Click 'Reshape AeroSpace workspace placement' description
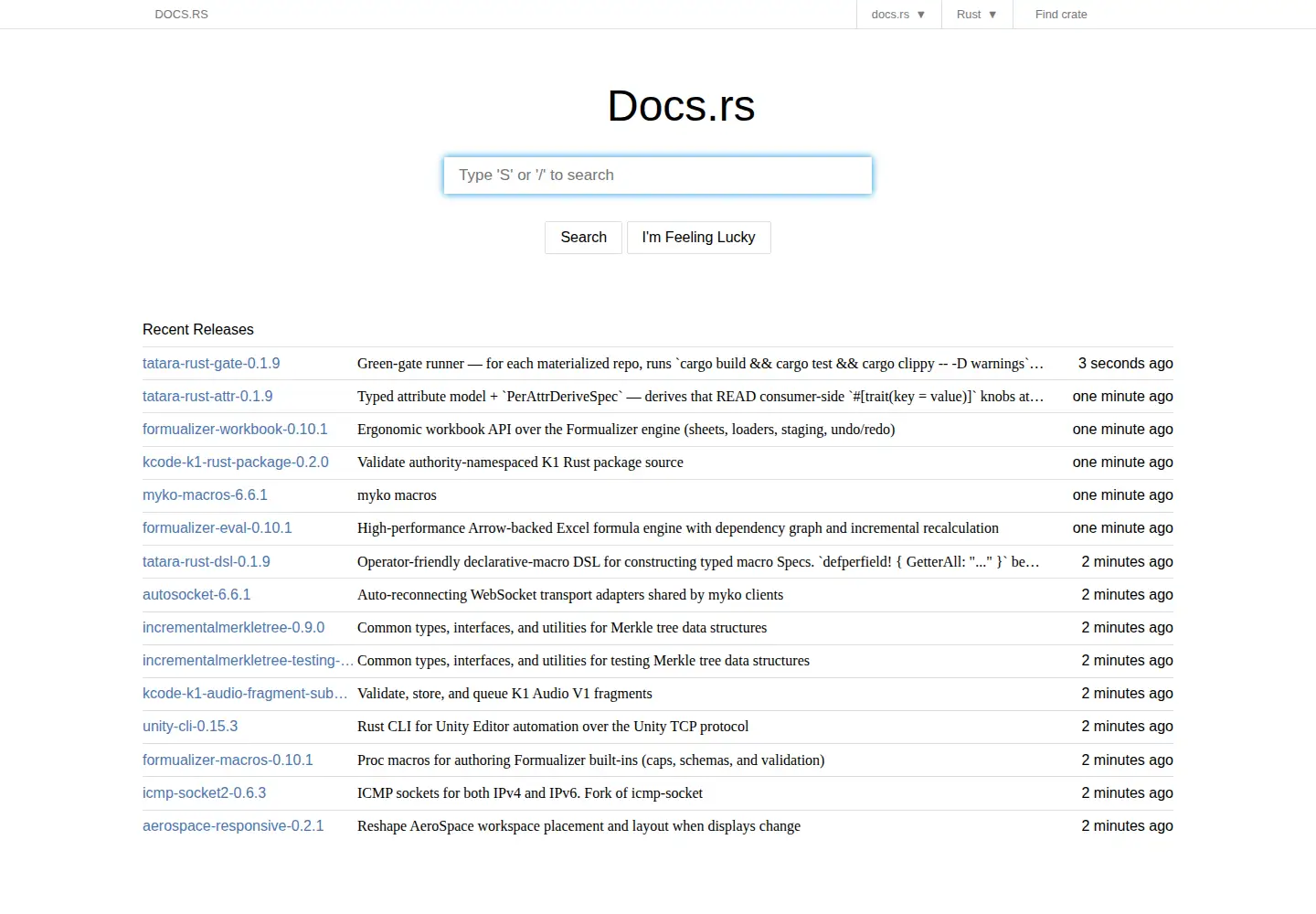This screenshot has width=1316, height=914. pyautogui.click(x=578, y=826)
